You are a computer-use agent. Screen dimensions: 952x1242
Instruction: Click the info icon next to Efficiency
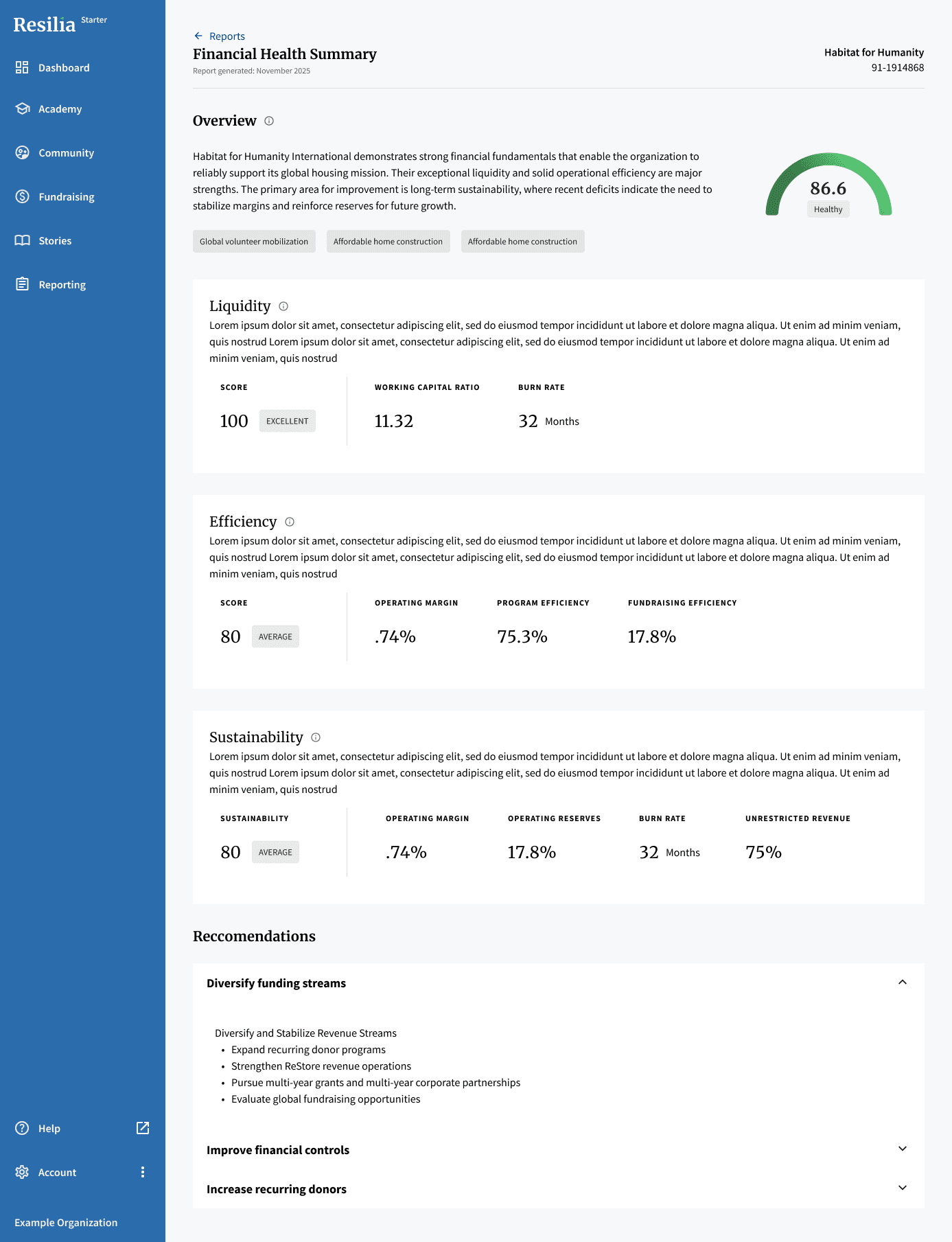tap(290, 522)
